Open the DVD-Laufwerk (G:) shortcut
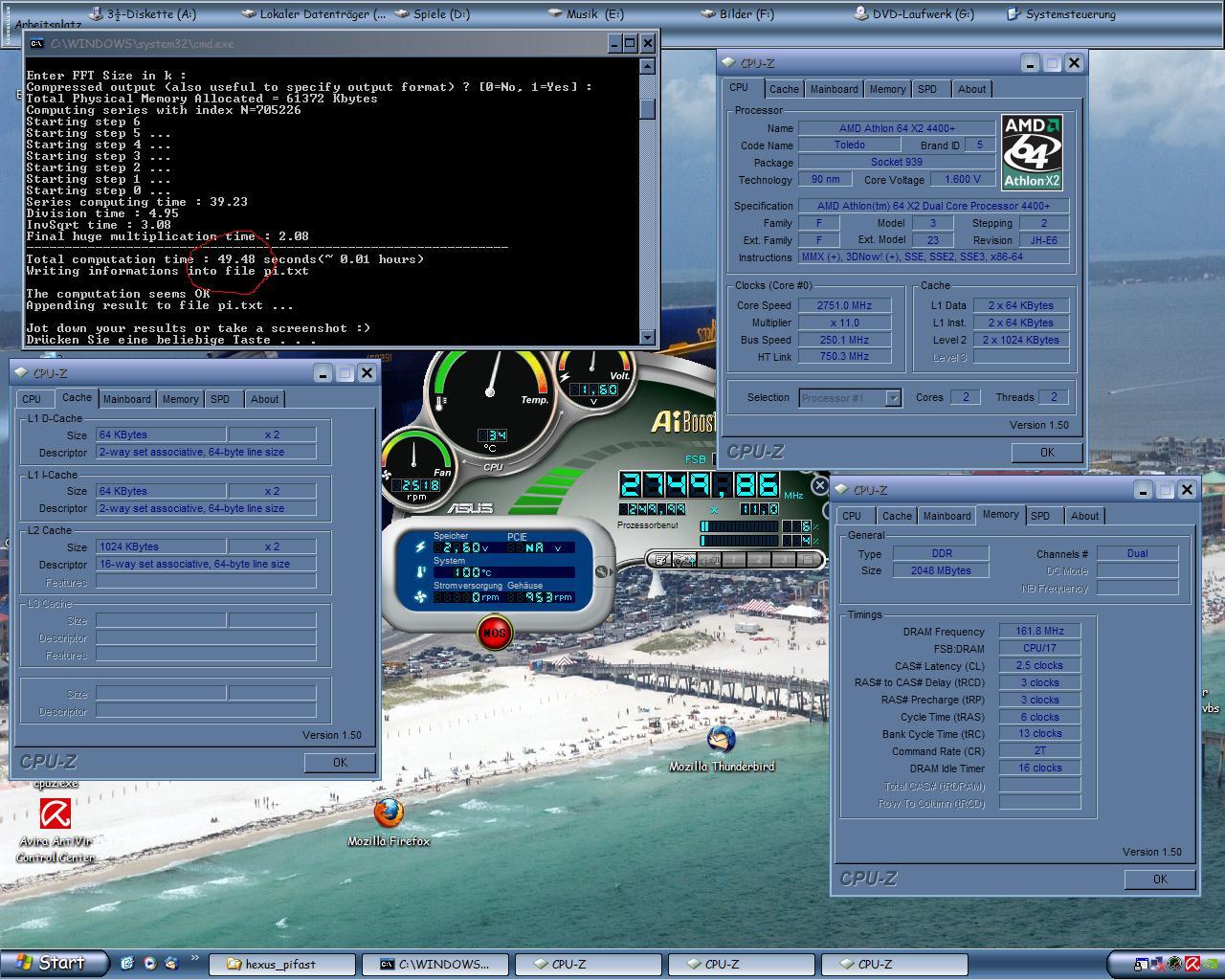The width and height of the screenshot is (1225, 980). tap(914, 14)
